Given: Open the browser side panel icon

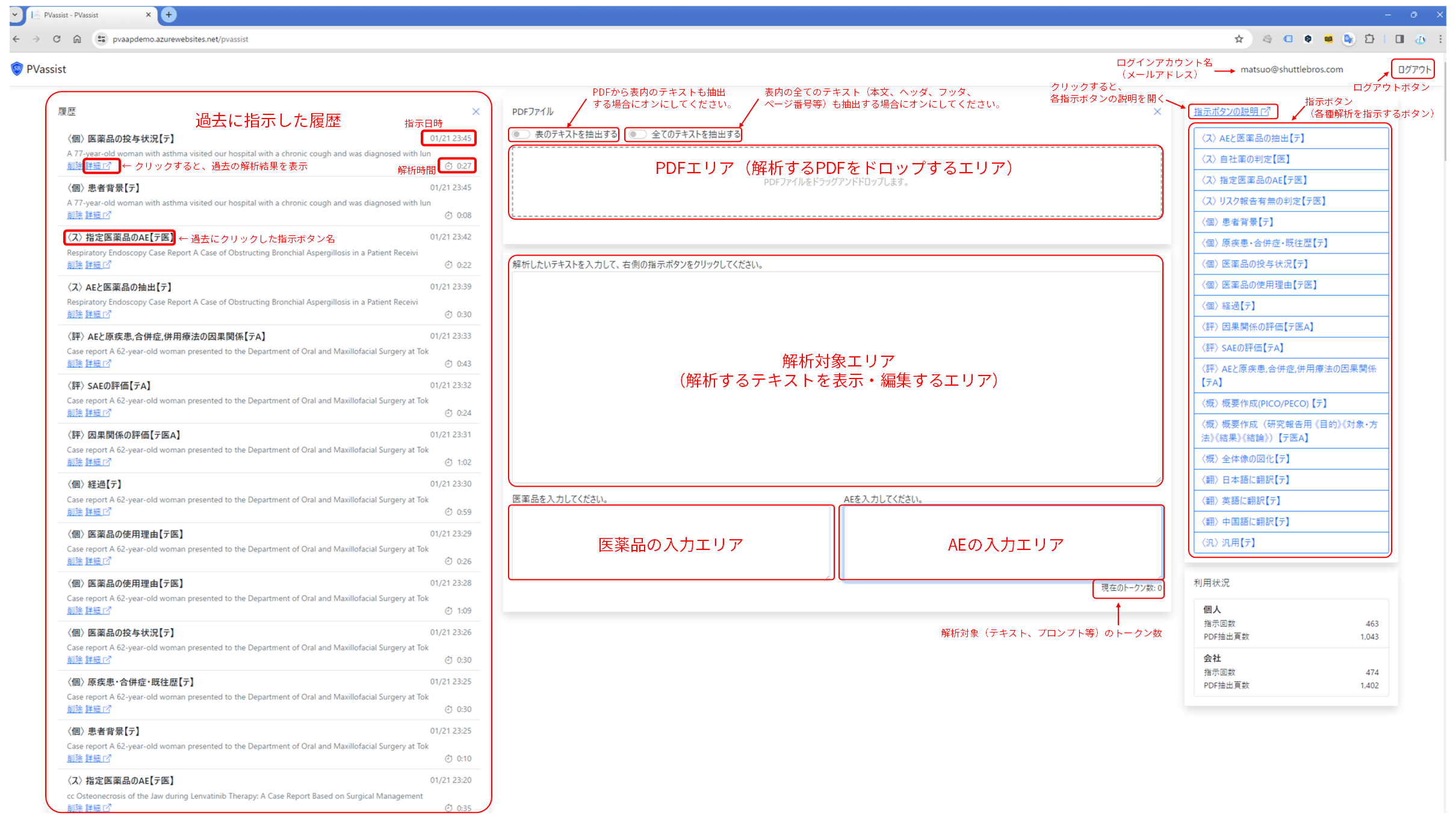Looking at the screenshot, I should pos(1399,39).
